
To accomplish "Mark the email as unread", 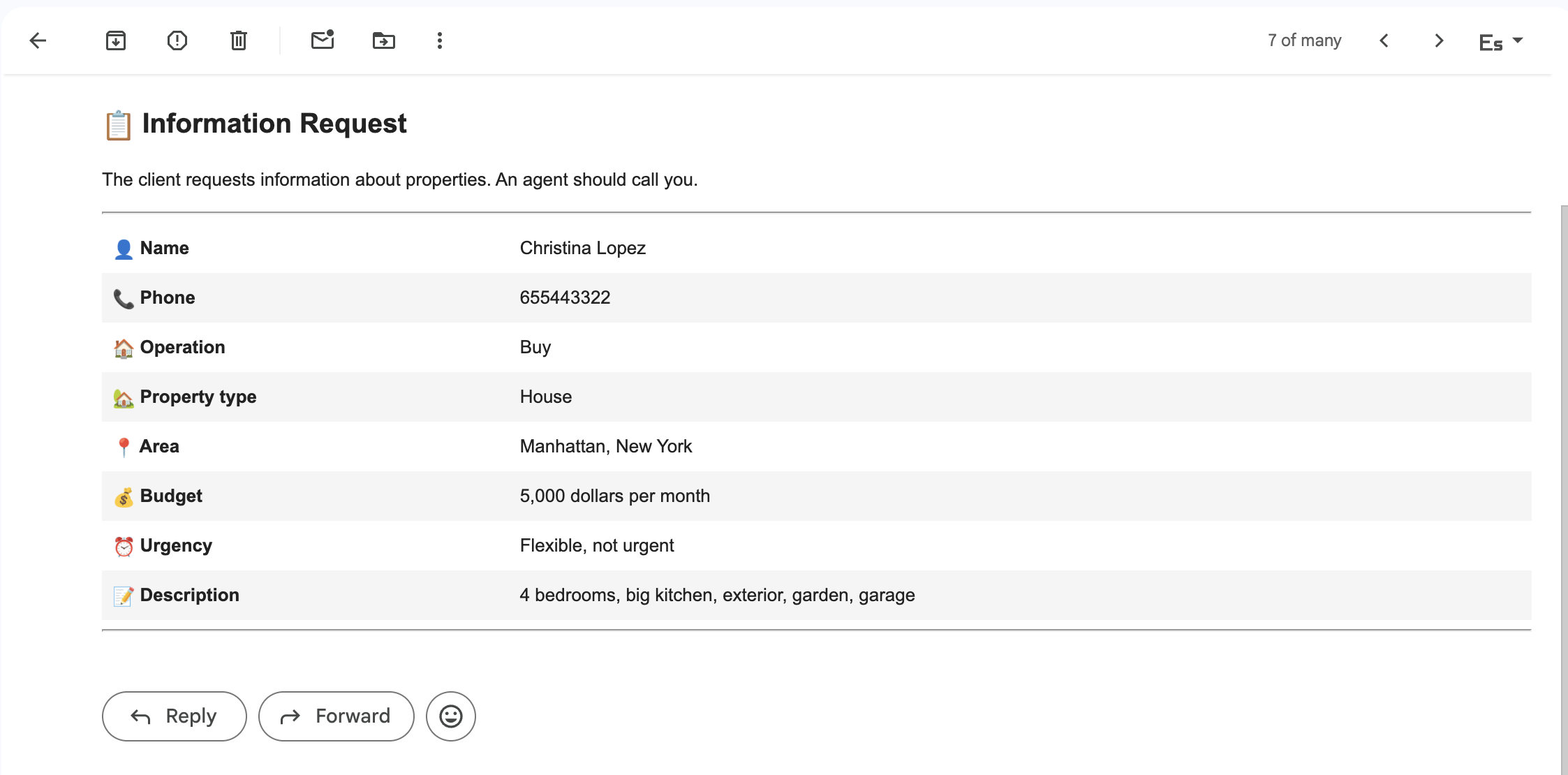I will tap(323, 40).
